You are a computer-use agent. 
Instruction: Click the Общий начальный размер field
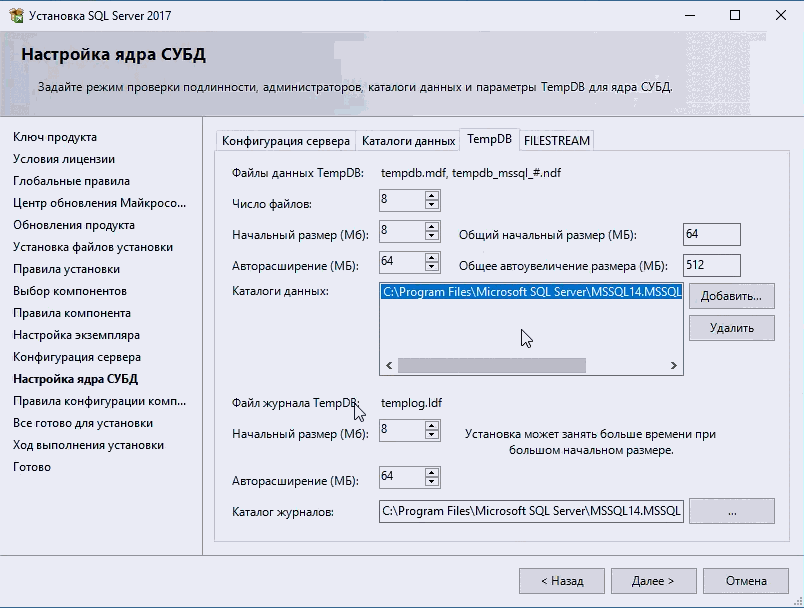coord(712,234)
